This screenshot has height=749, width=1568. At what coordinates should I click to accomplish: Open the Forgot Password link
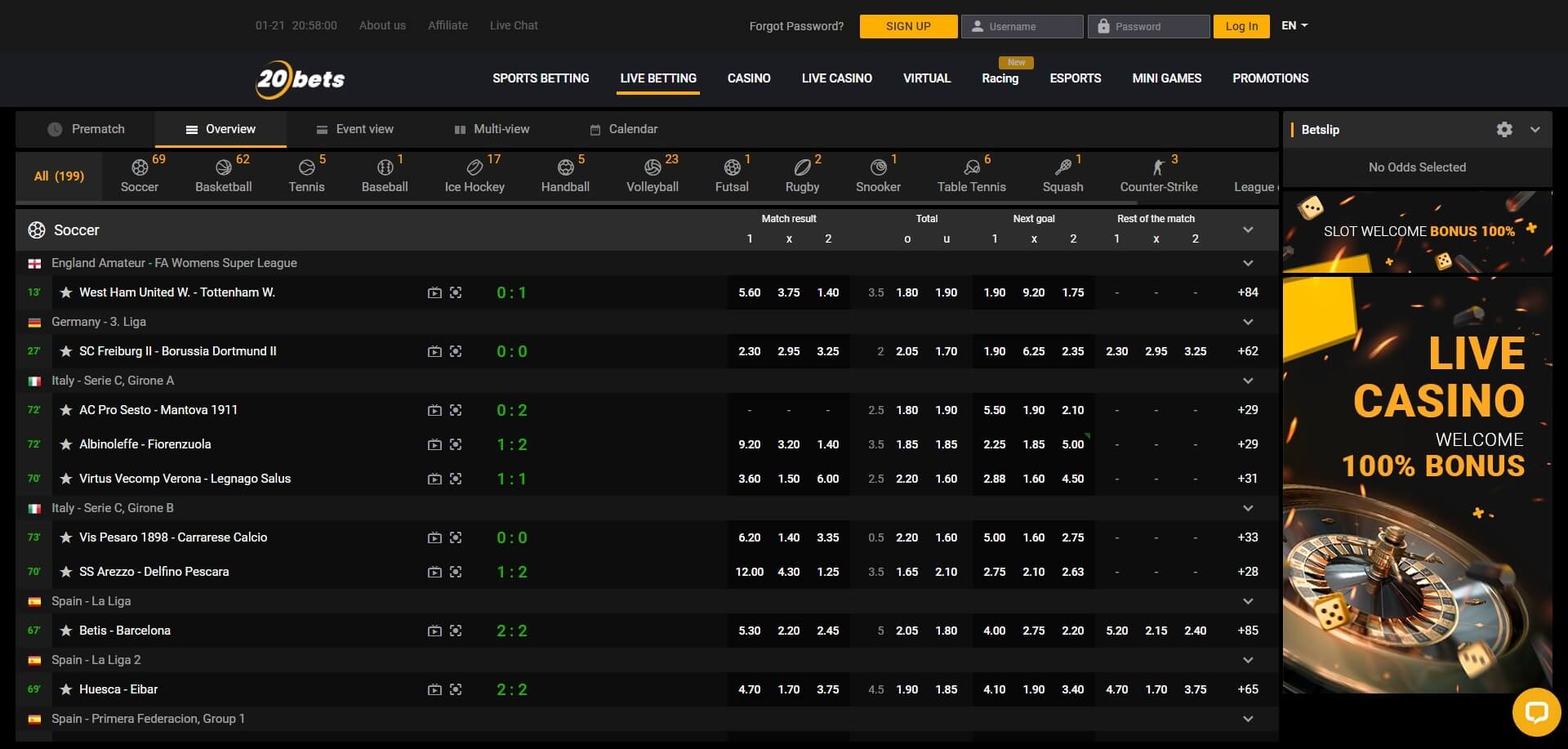tap(796, 25)
